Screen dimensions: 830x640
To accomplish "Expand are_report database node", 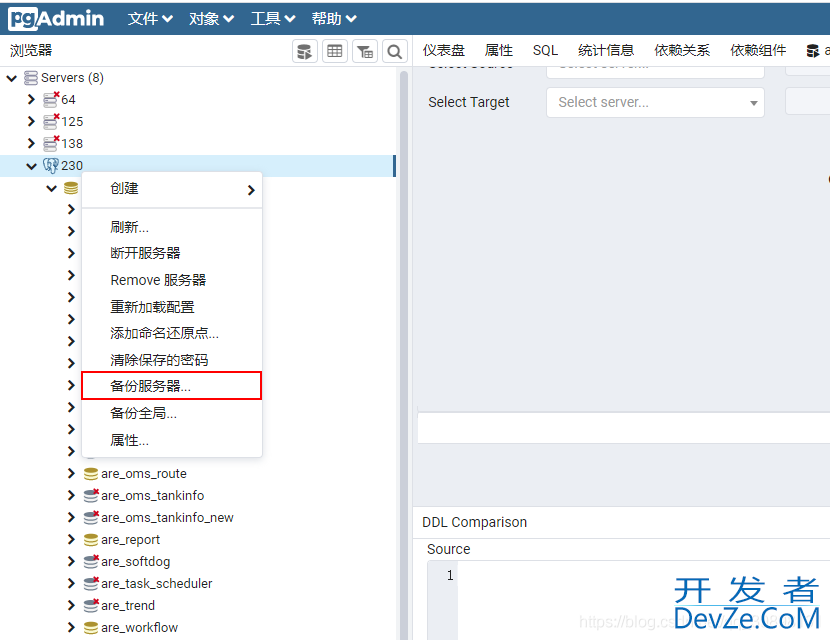I will click(71, 539).
